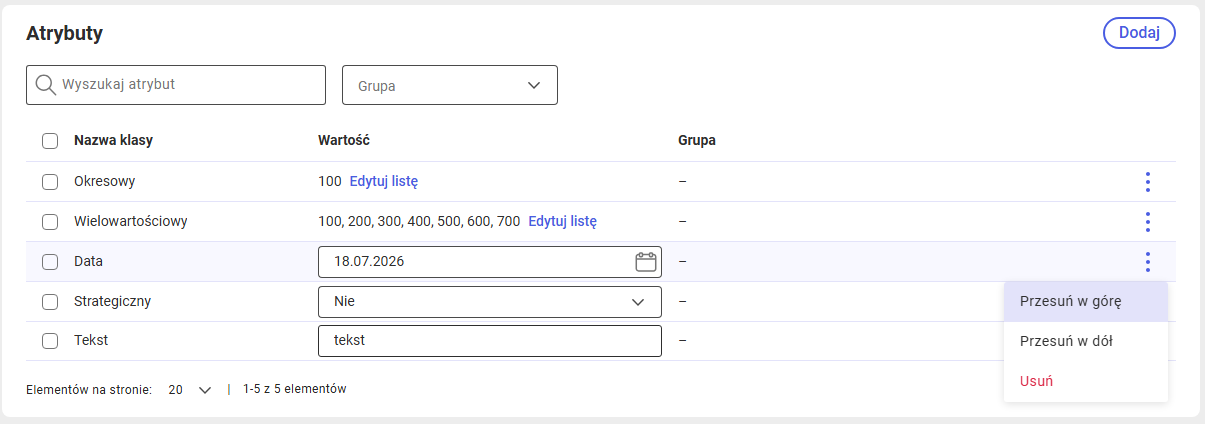
Task: Expand the Grupa filter dropdown
Action: point(450,85)
